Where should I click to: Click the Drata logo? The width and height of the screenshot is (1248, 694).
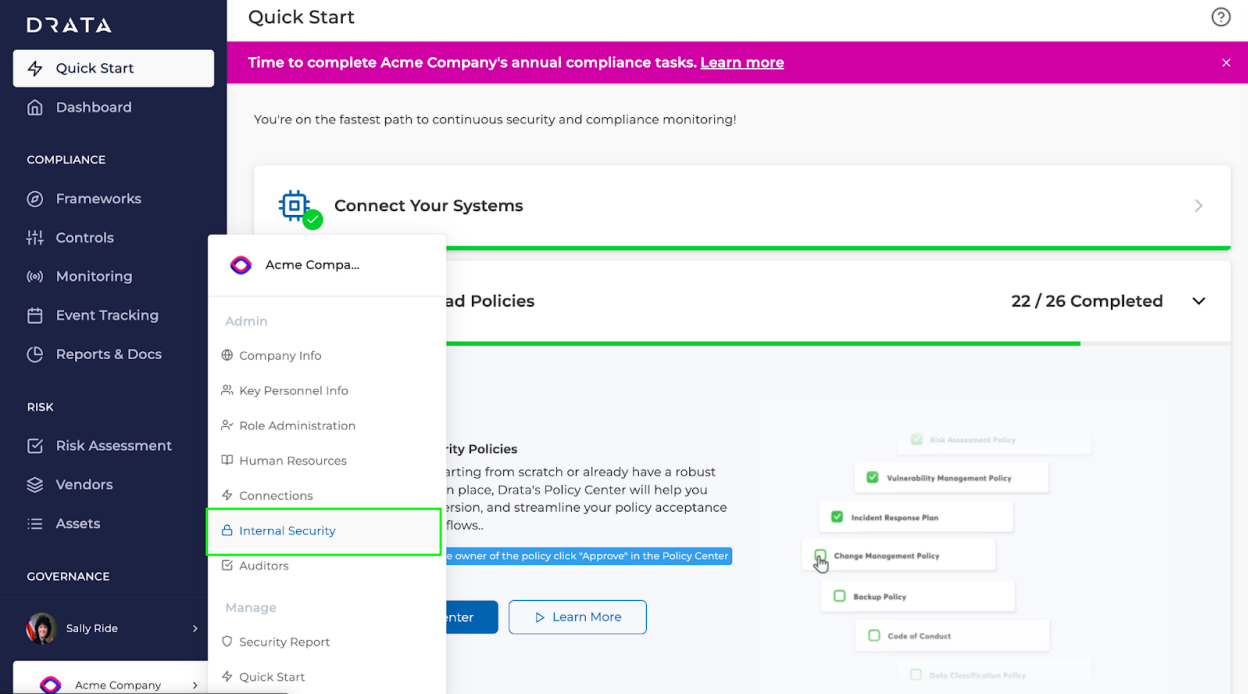pyautogui.click(x=69, y=25)
